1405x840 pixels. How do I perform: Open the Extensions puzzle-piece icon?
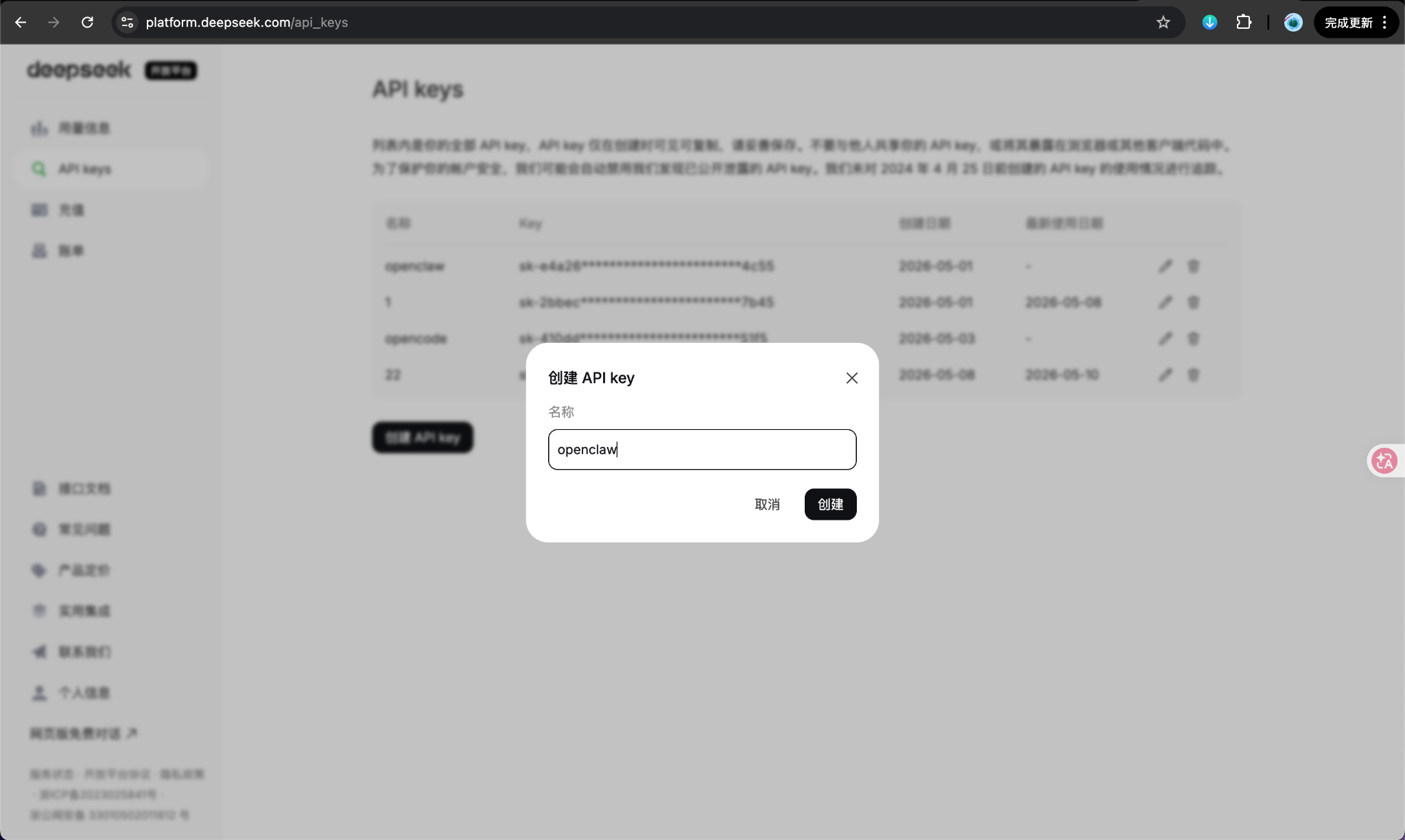1244,23
